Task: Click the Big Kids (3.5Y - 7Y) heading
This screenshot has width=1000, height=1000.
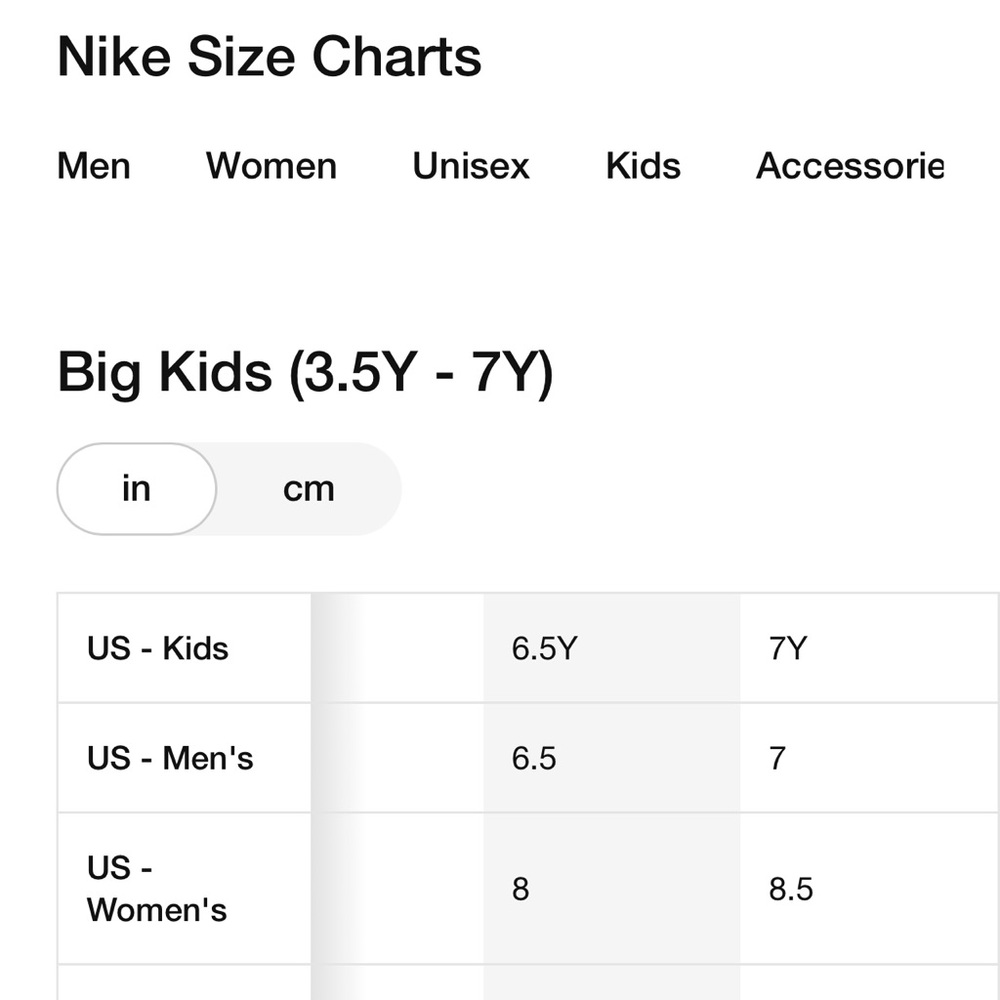Action: [x=305, y=372]
